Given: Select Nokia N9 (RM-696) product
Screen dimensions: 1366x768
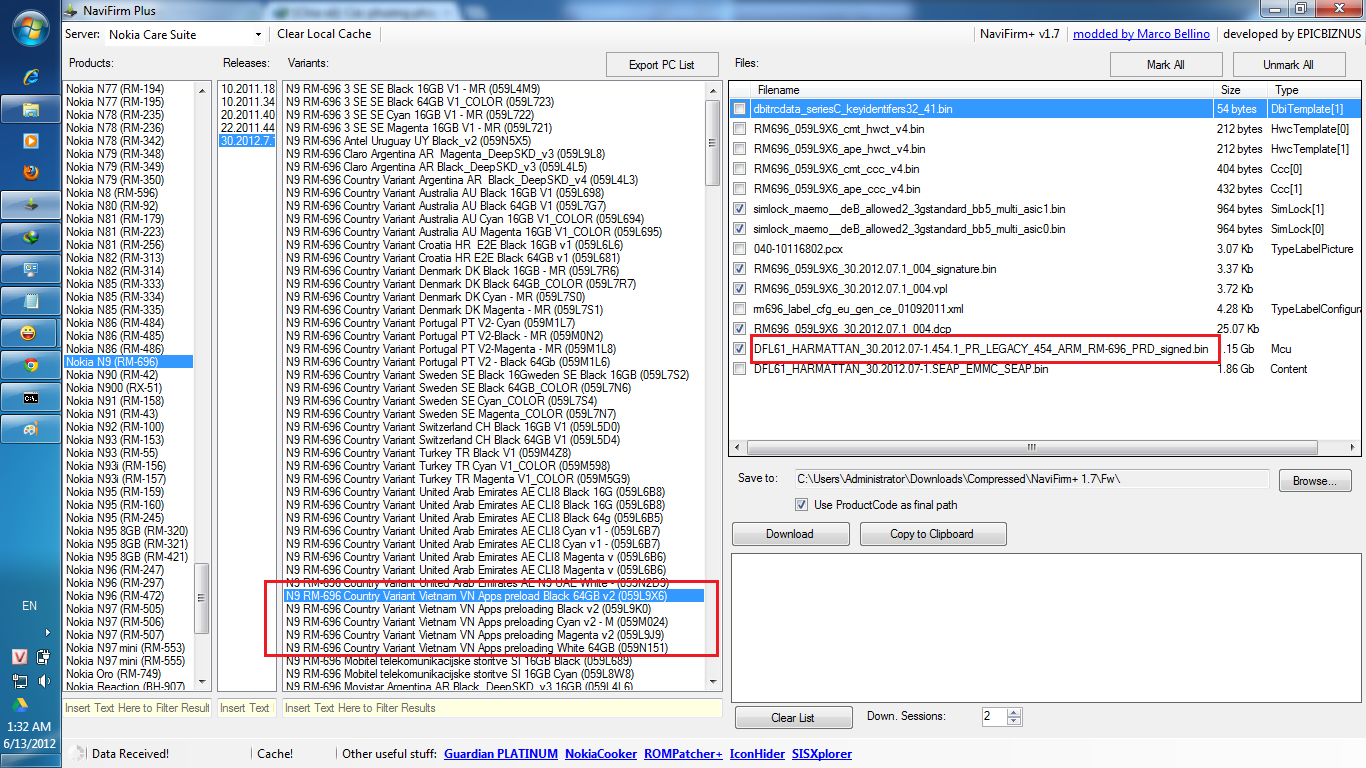Looking at the screenshot, I should click(x=128, y=362).
